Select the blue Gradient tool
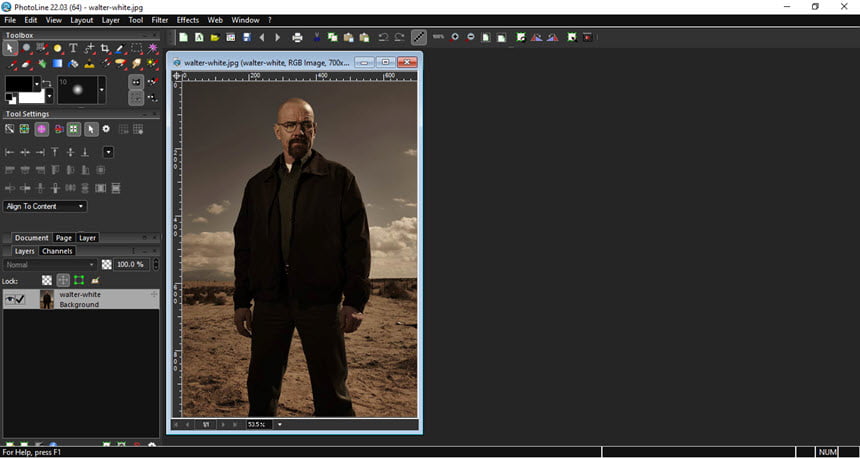 [x=58, y=64]
